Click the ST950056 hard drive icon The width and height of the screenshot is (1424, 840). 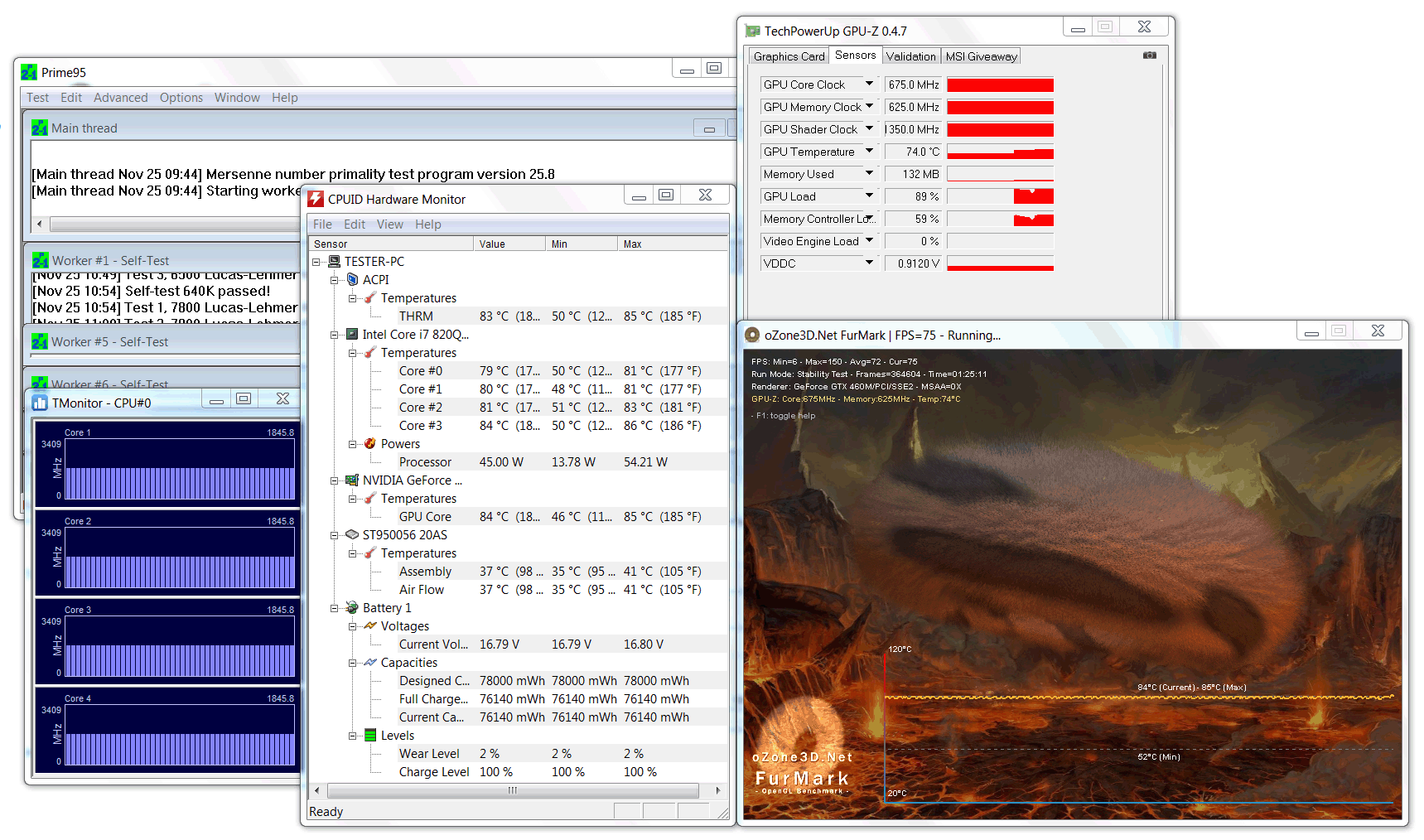coord(352,535)
